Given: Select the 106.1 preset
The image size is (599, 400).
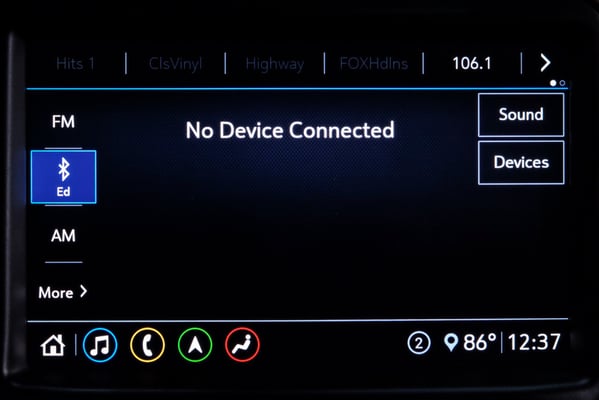Looking at the screenshot, I should [x=472, y=63].
